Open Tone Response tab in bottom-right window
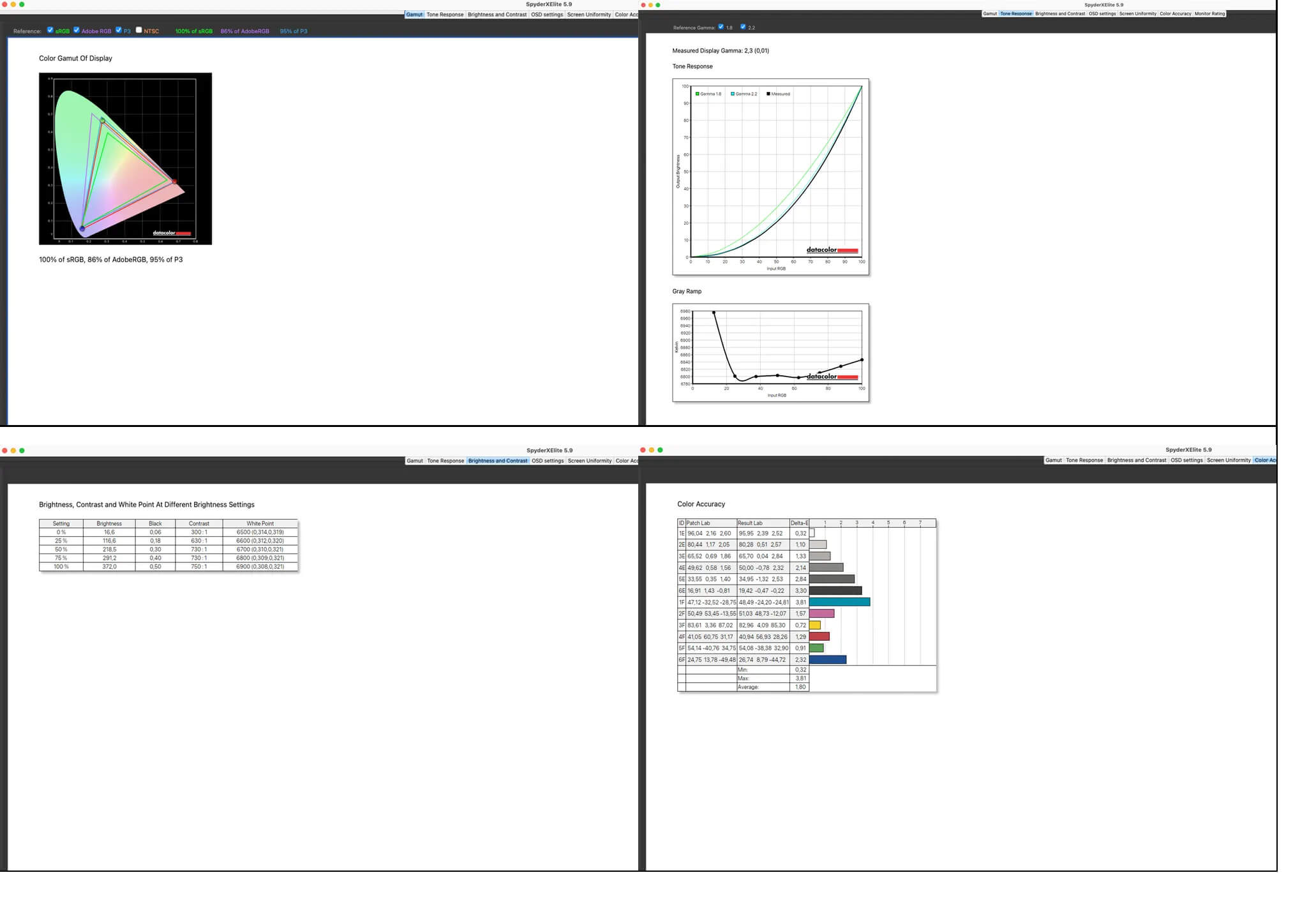 1084,460
